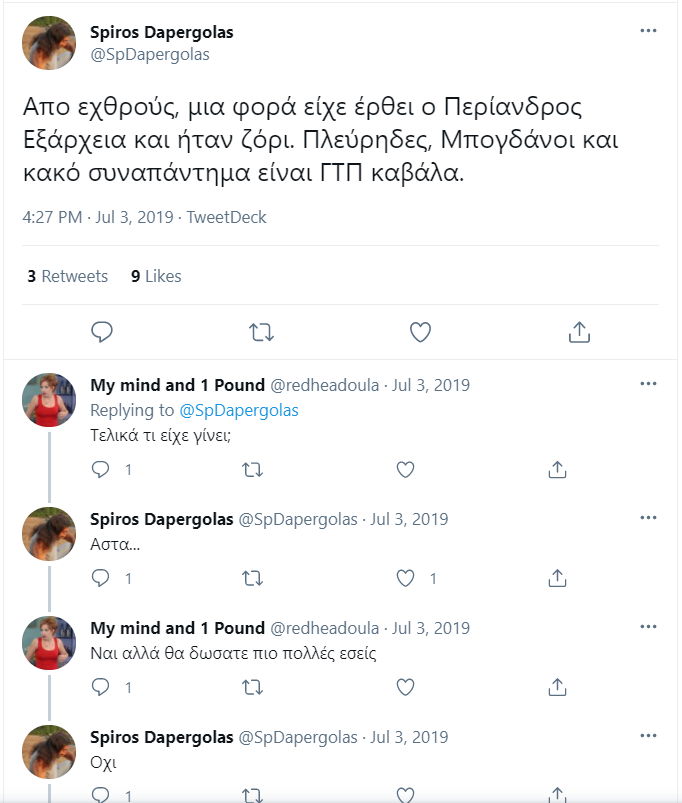This screenshot has height=803, width=682.
Task: Share the 'Ναι αλλά θα δωσατε' reply
Action: [x=557, y=687]
